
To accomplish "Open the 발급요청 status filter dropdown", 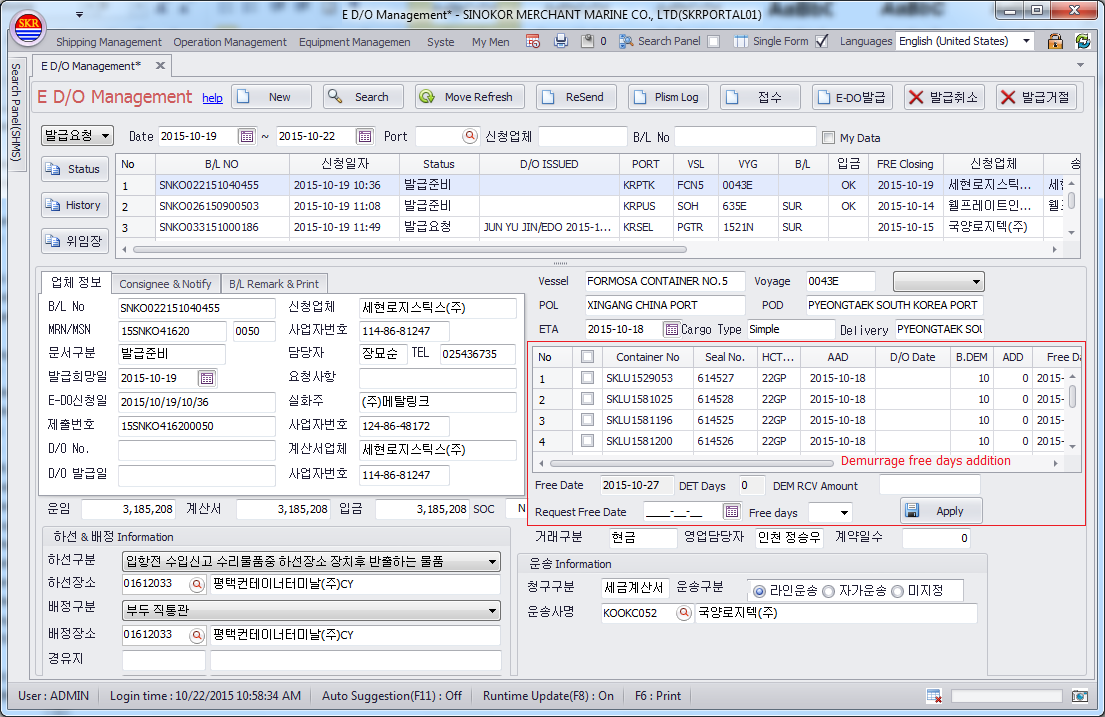I will (x=105, y=135).
